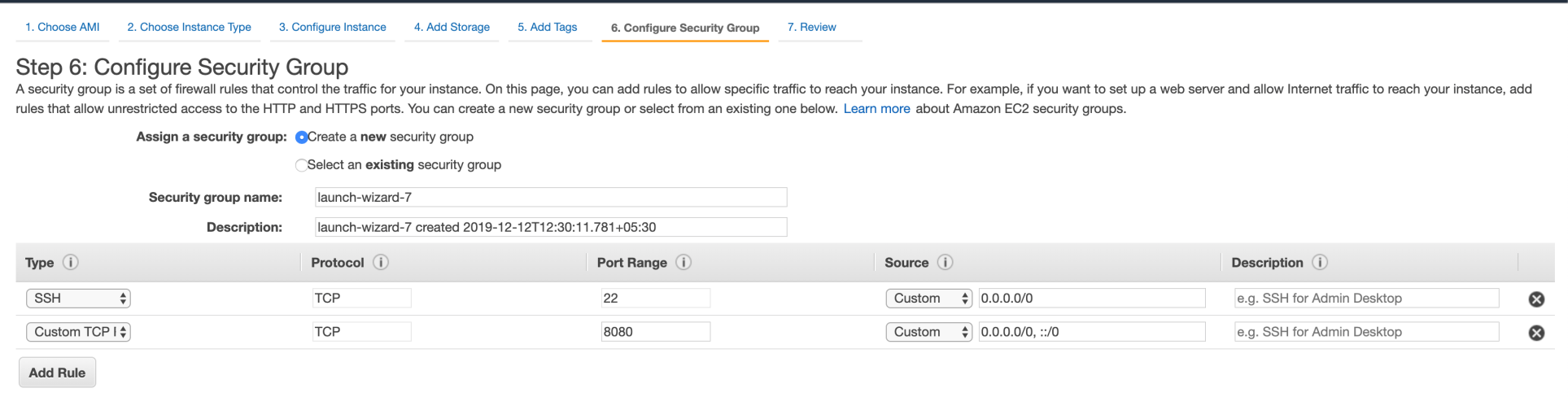Click the info icon next to Type
Viewport: 1568px width, 397px height.
(x=71, y=262)
